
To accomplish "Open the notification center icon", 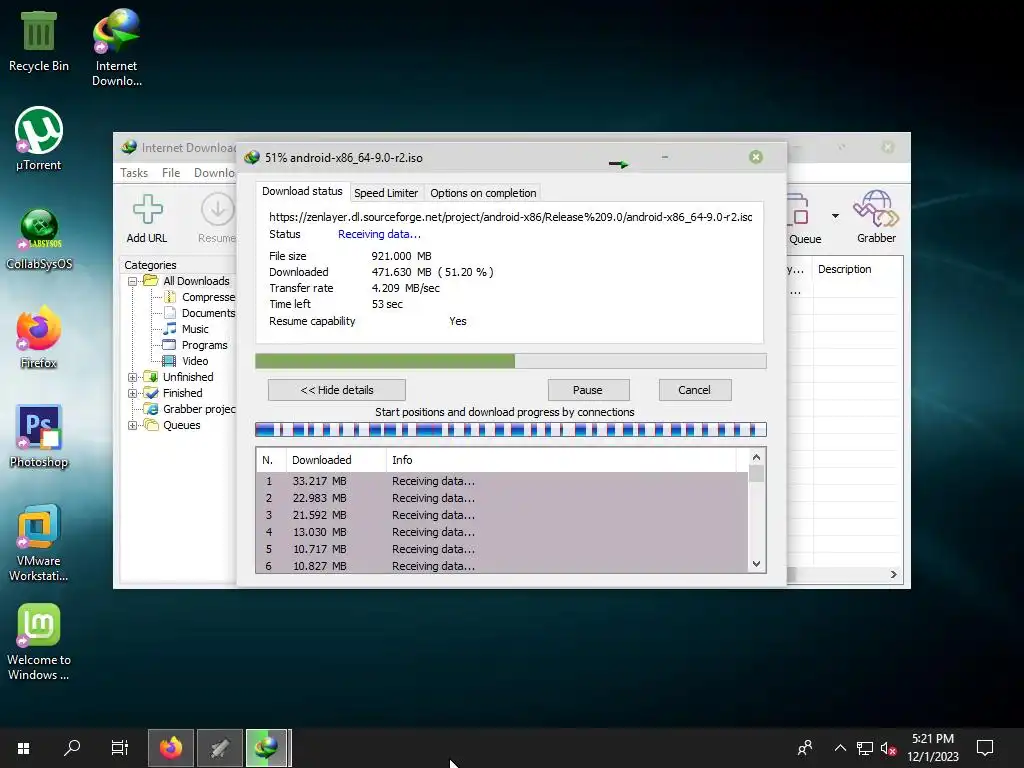I will point(985,748).
